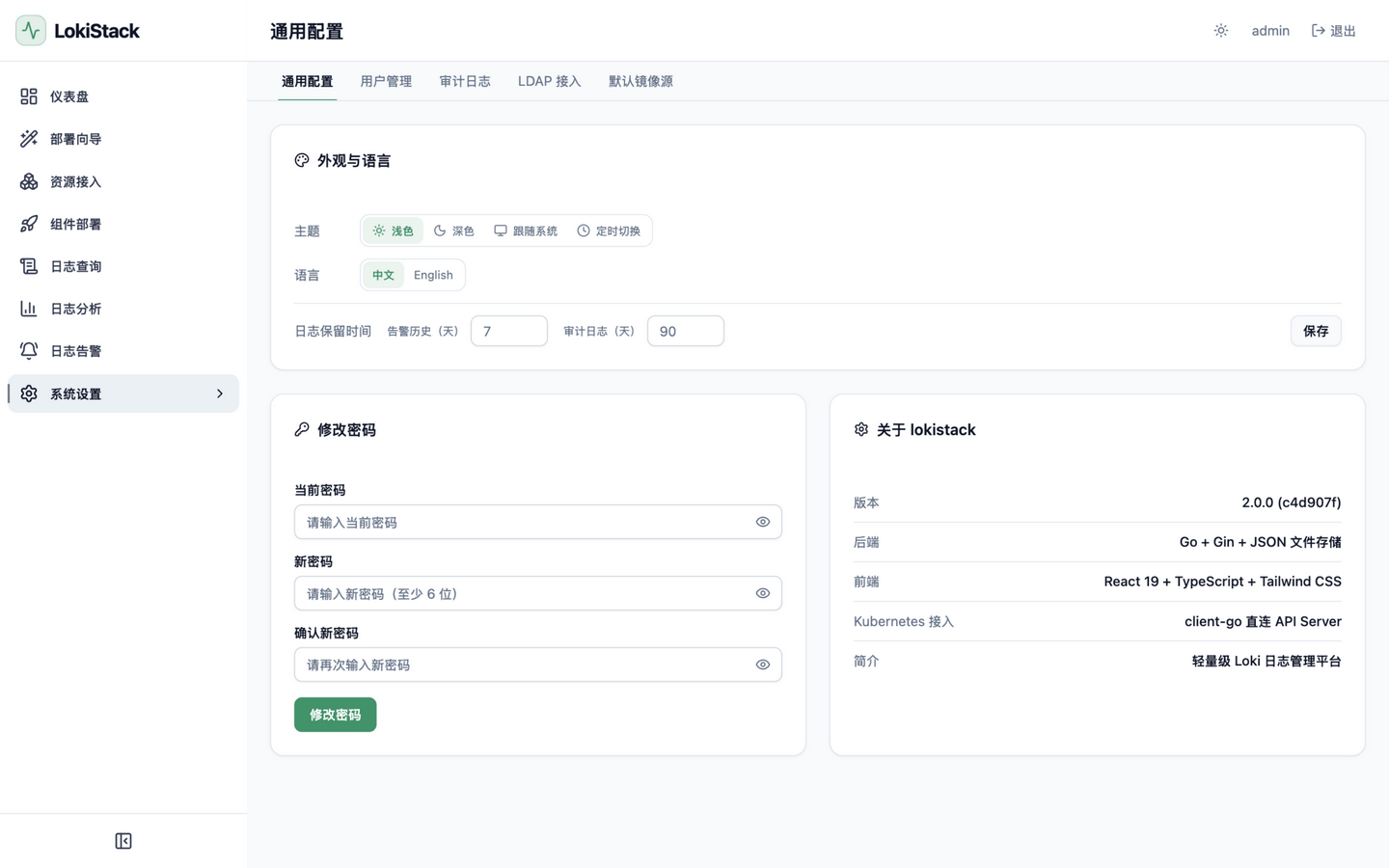
Task: Click the 外观与语言 palette icon
Action: point(302,161)
